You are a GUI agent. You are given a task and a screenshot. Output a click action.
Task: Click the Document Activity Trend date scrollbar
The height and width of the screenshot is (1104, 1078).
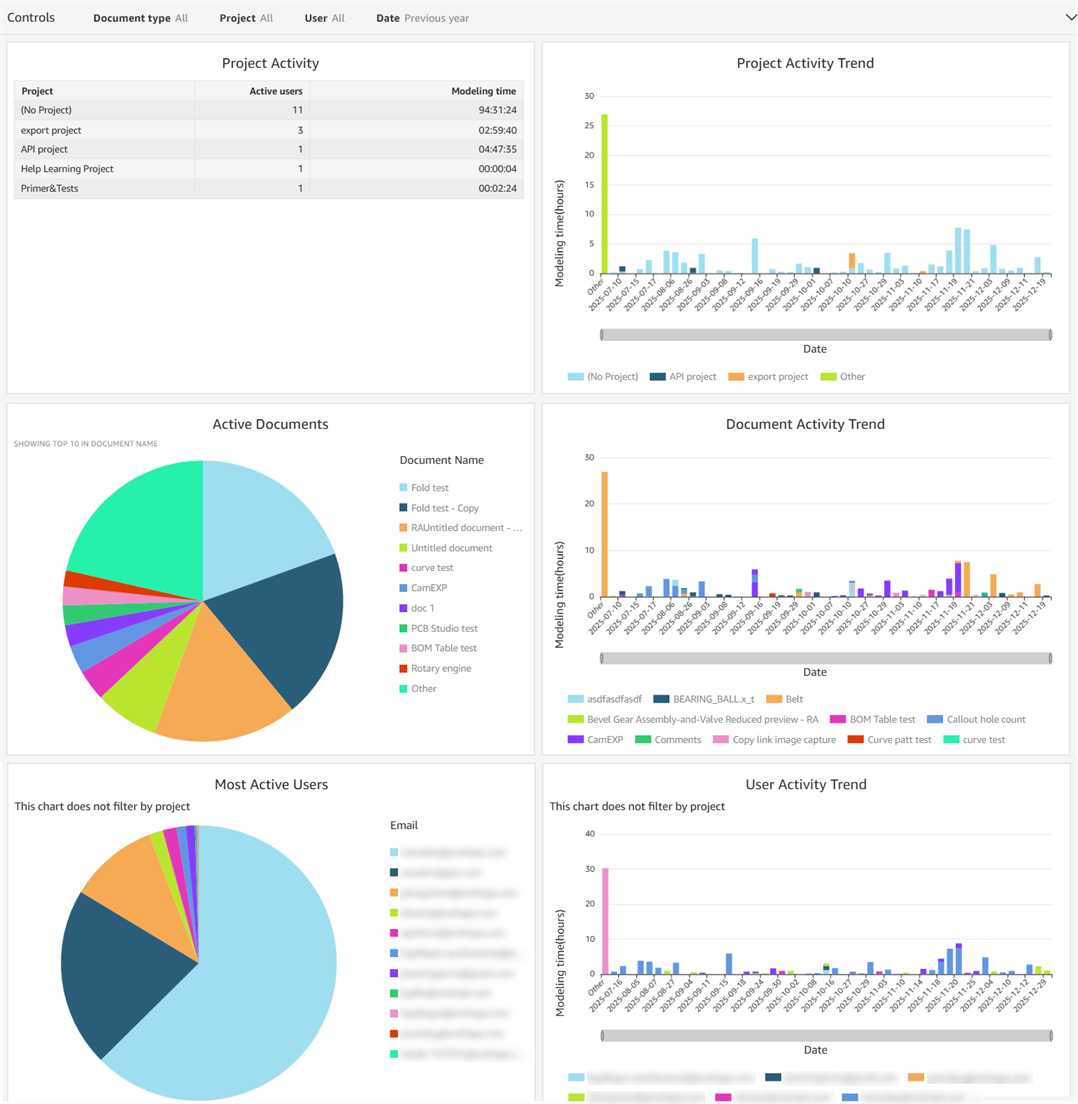click(x=826, y=658)
